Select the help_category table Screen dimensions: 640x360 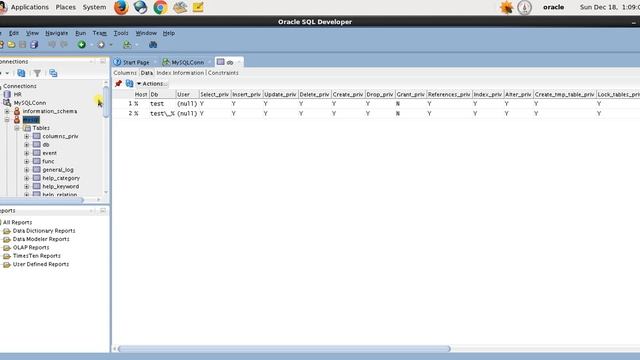click(x=61, y=178)
